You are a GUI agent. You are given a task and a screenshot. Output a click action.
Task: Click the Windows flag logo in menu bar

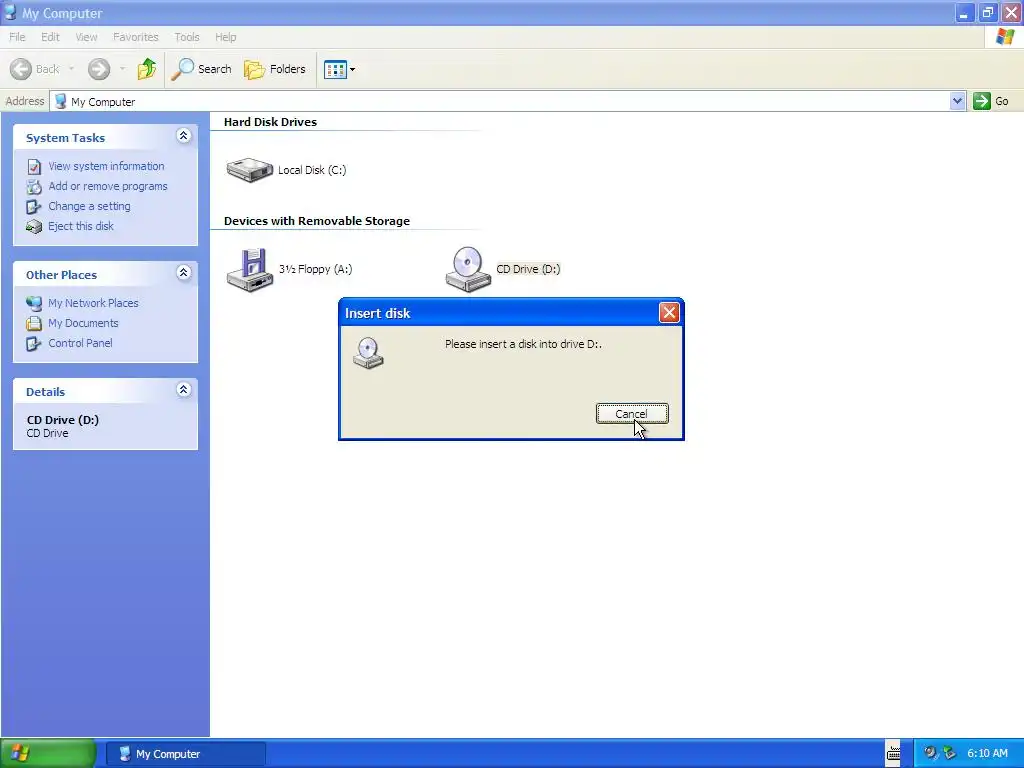tap(1005, 37)
